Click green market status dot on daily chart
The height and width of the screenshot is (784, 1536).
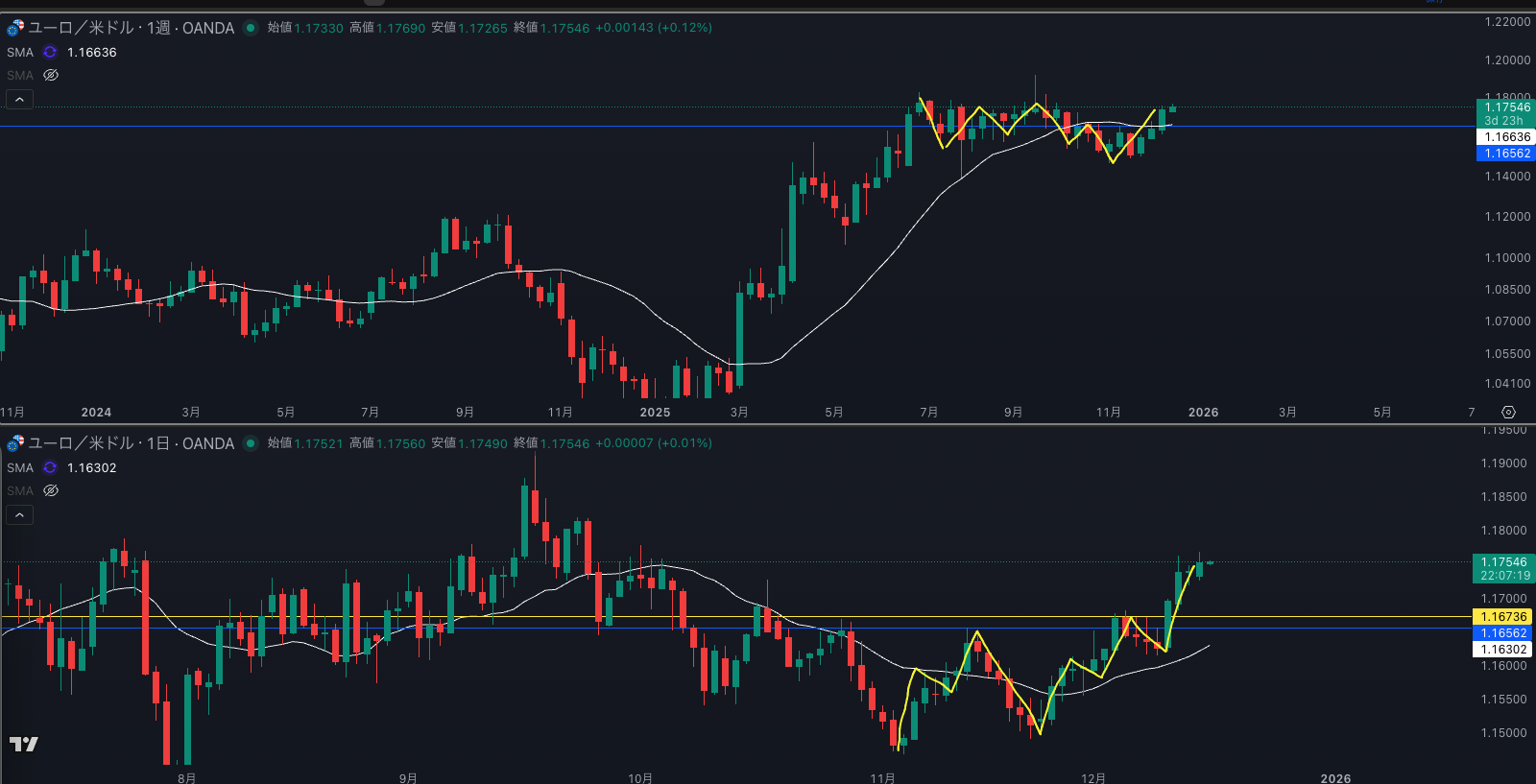click(251, 443)
